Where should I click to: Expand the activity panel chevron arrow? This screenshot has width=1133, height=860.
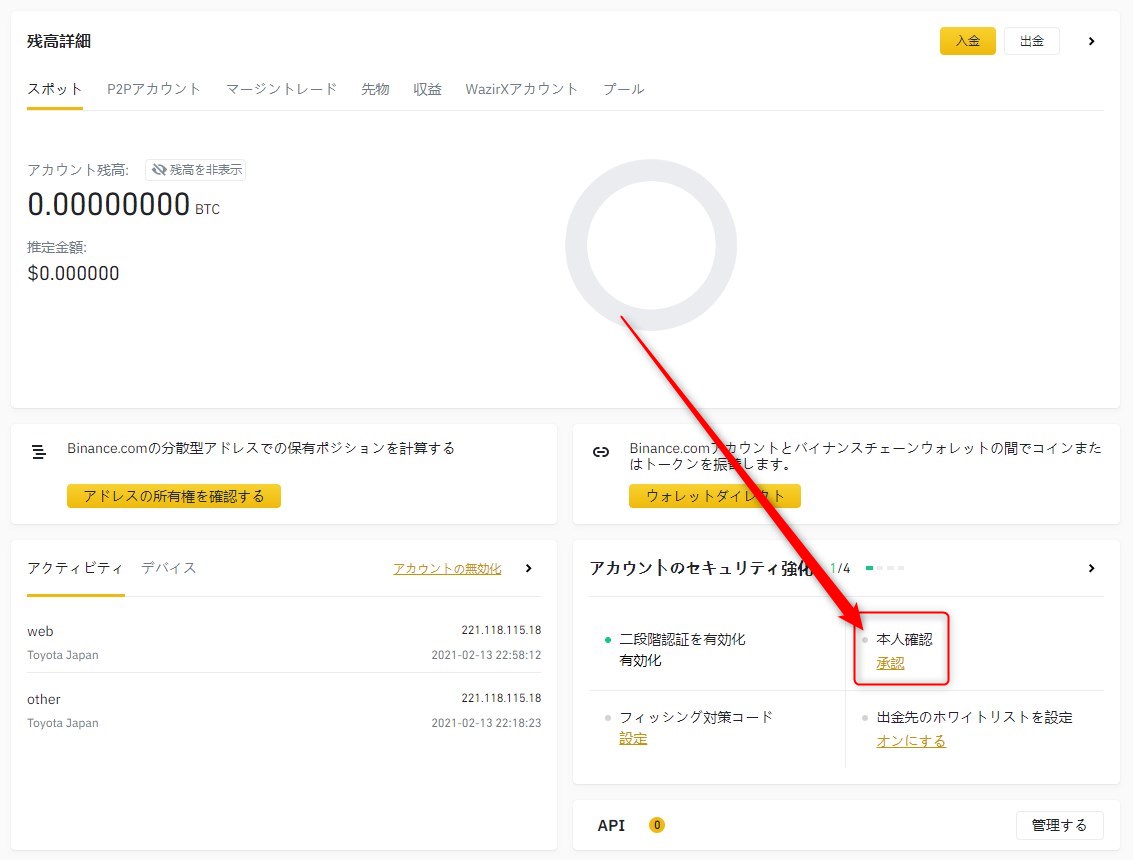(529, 568)
